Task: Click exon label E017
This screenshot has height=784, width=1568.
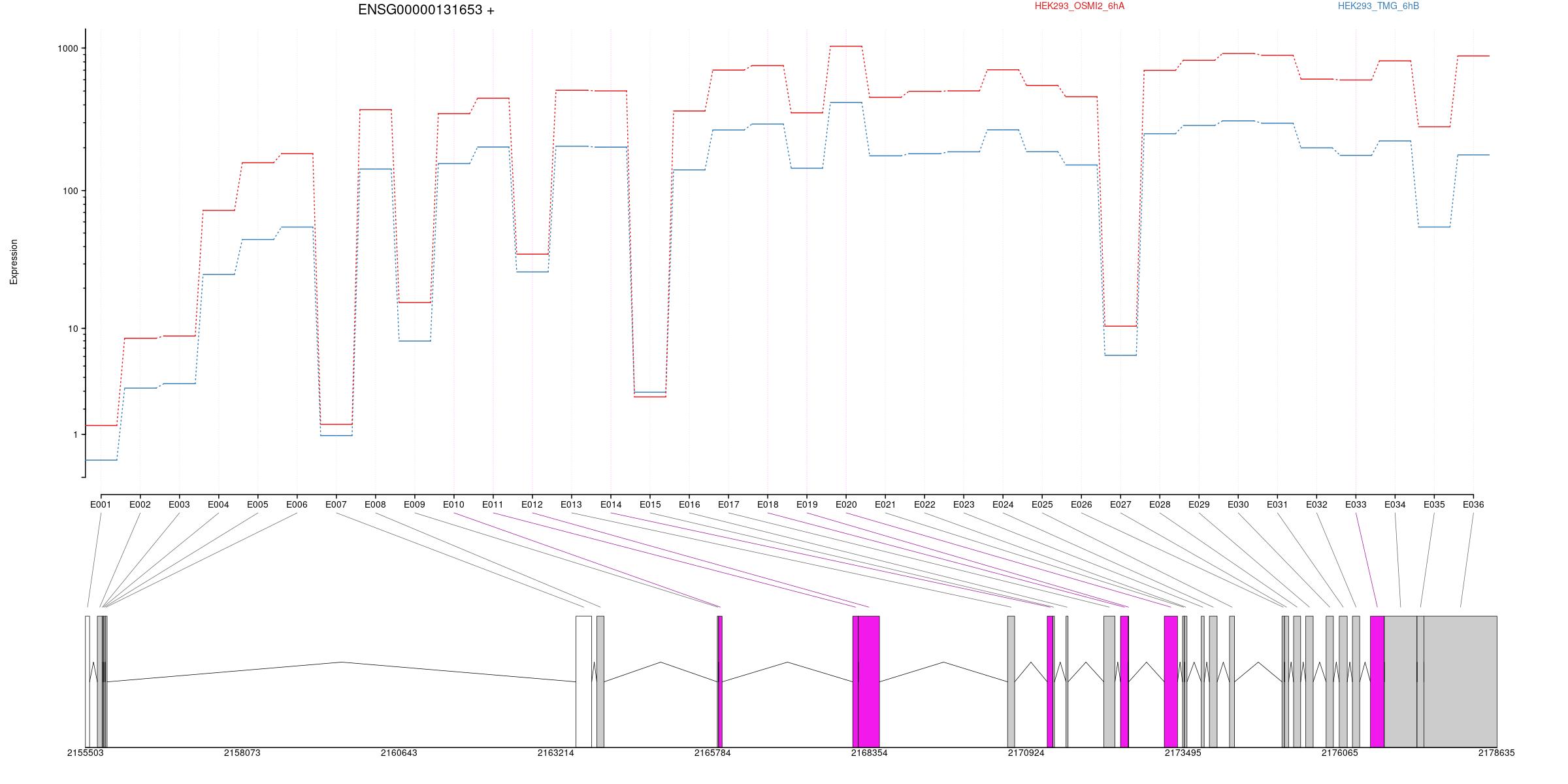Action: [728, 504]
